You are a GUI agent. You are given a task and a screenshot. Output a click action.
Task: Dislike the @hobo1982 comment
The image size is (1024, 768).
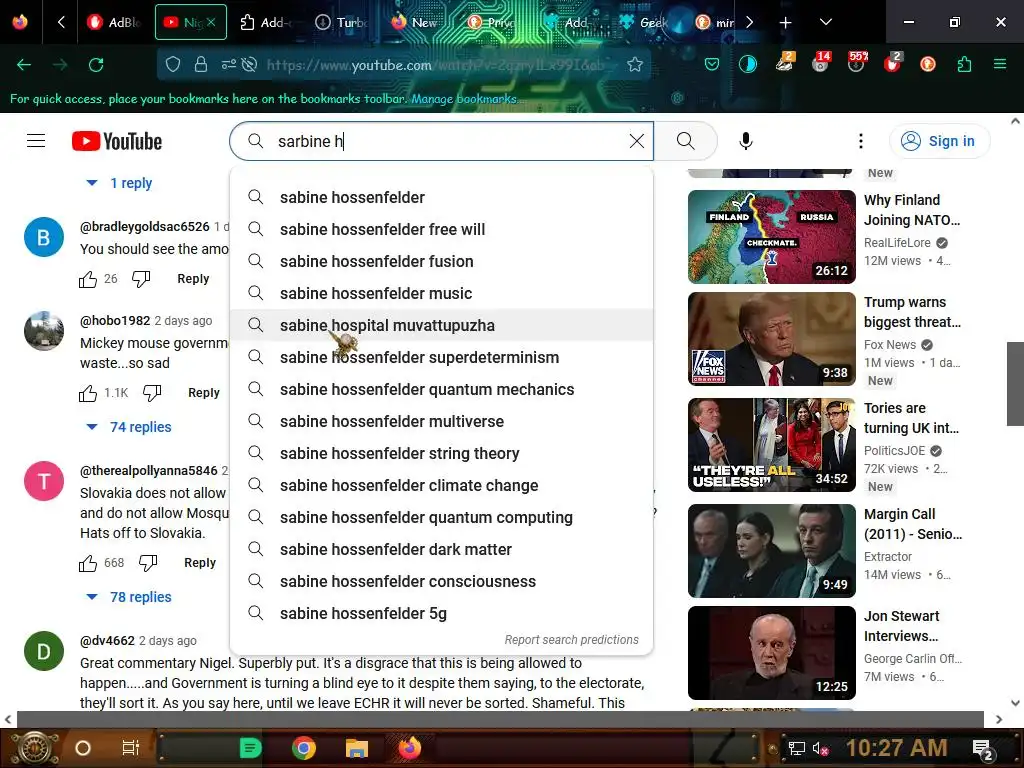pos(152,392)
